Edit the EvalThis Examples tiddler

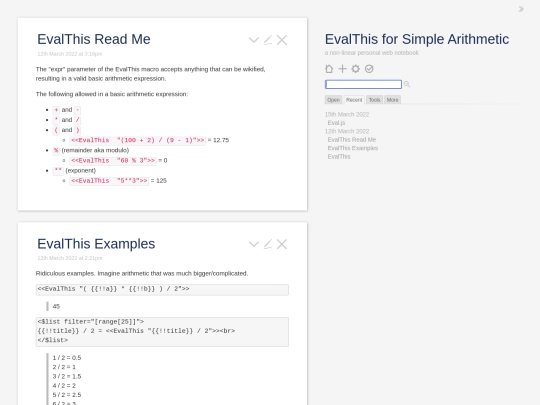(x=268, y=244)
